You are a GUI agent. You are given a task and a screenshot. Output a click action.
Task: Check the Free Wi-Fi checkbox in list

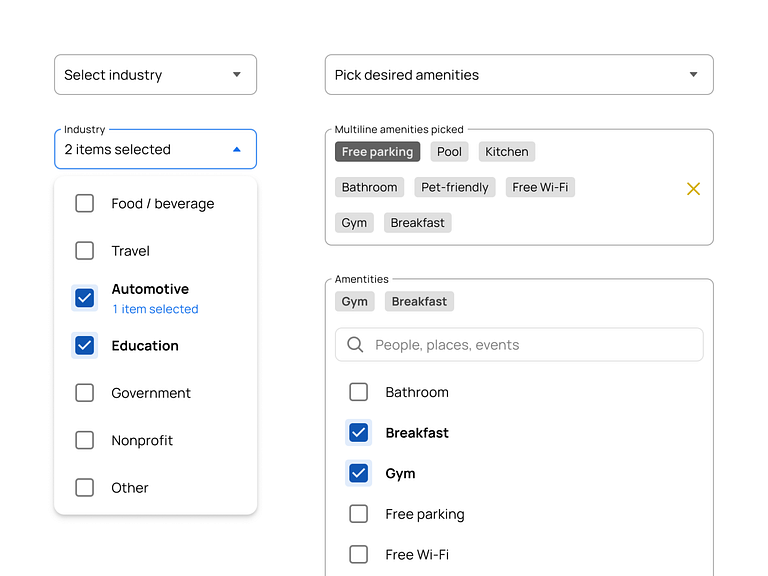coord(358,555)
